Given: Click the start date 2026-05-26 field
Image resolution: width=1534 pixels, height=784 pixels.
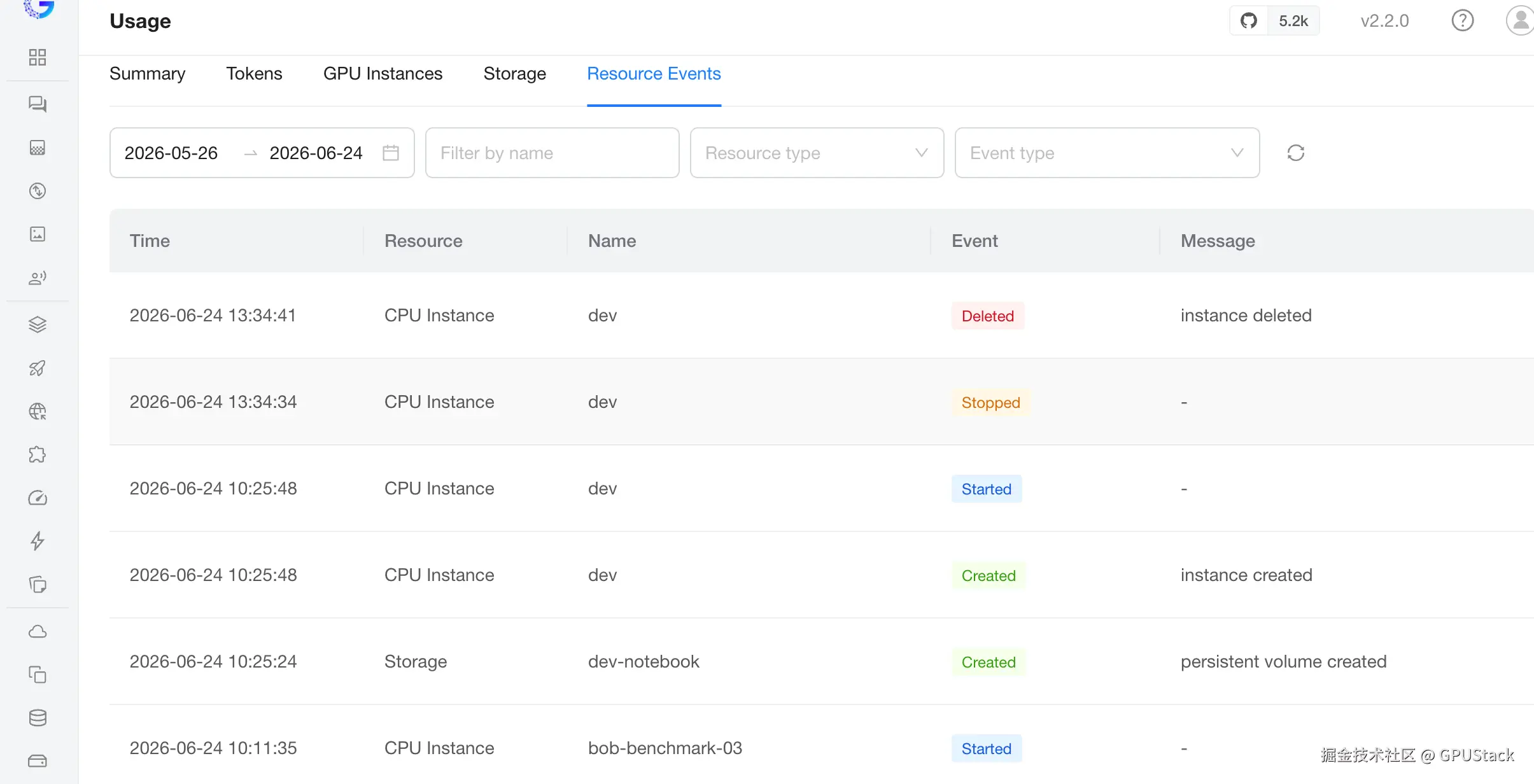Looking at the screenshot, I should 171,153.
